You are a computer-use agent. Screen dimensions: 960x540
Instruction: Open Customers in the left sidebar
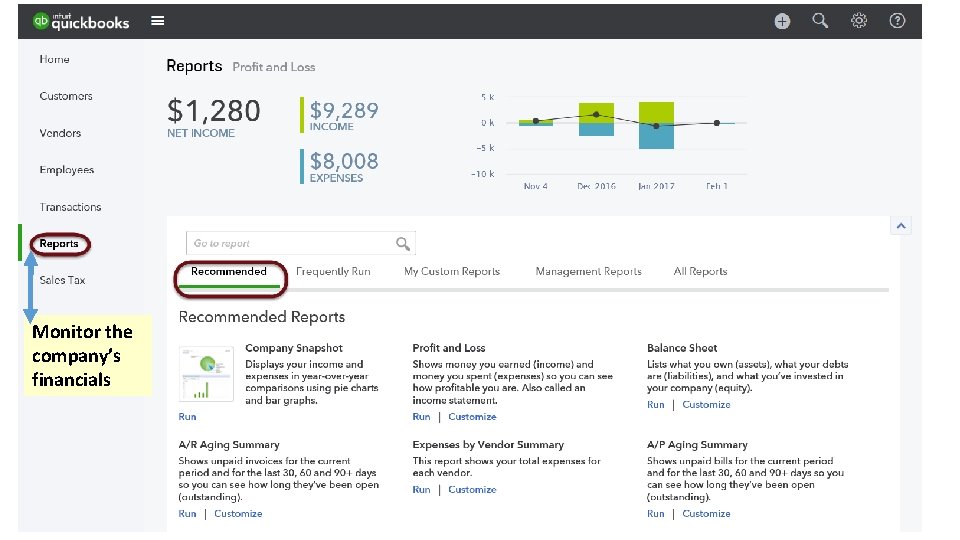pyautogui.click(x=66, y=96)
